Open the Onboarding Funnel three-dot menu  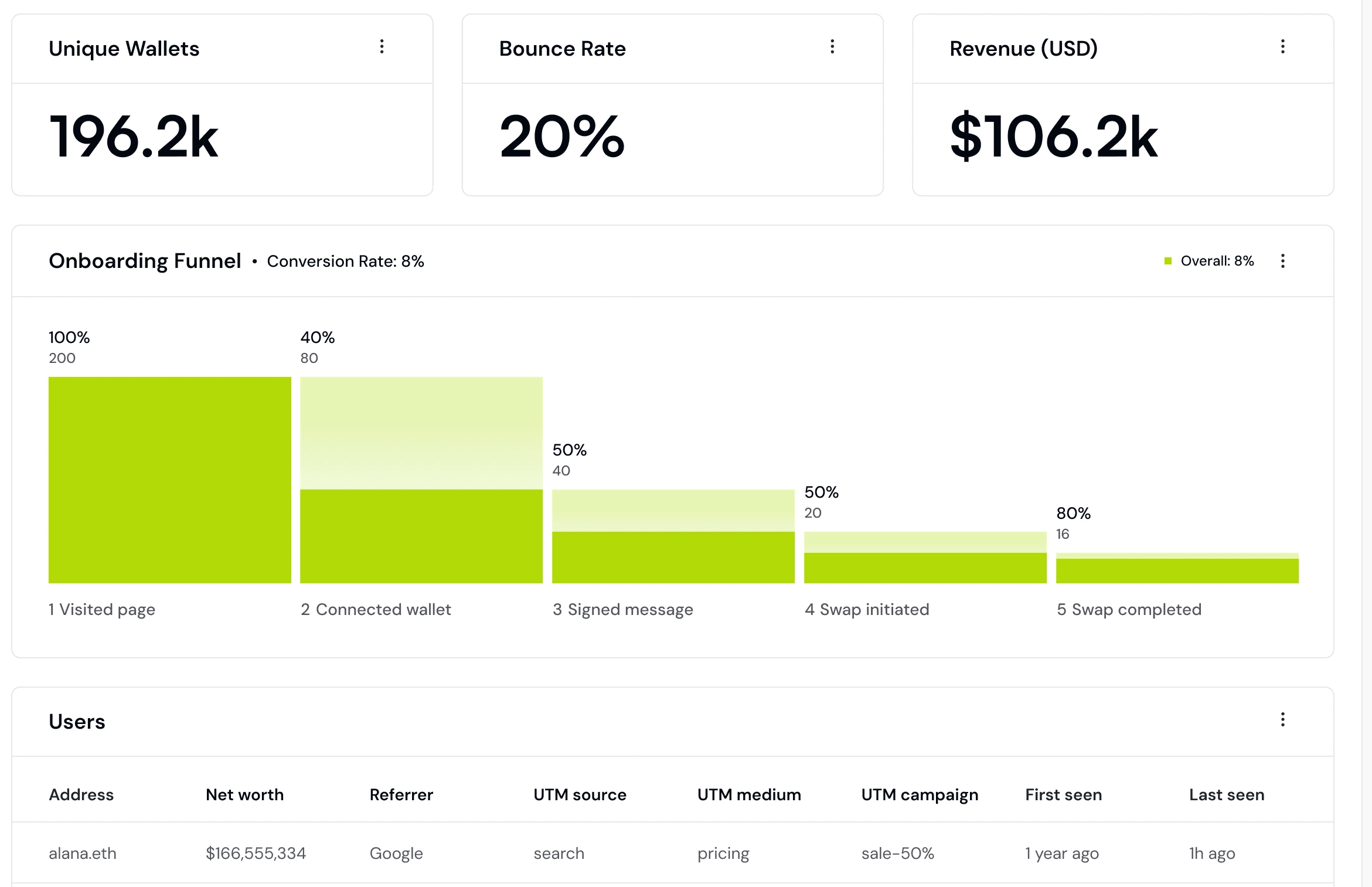coord(1282,261)
